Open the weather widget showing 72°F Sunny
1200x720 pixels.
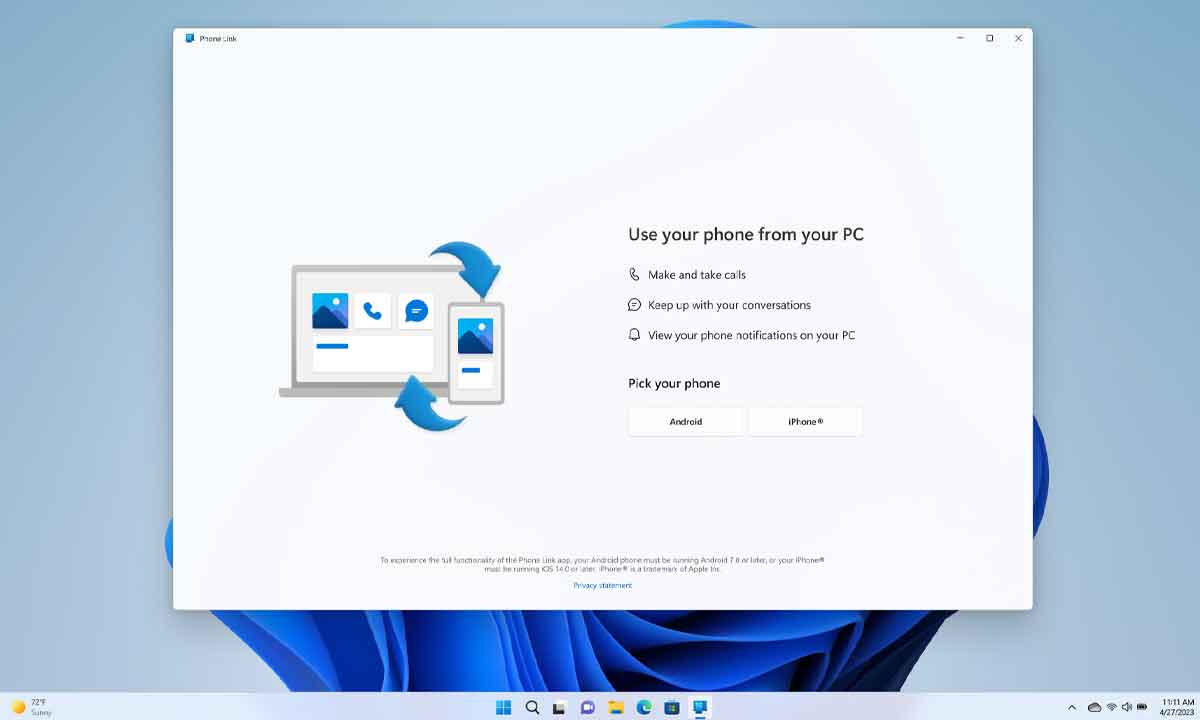pyautogui.click(x=32, y=707)
